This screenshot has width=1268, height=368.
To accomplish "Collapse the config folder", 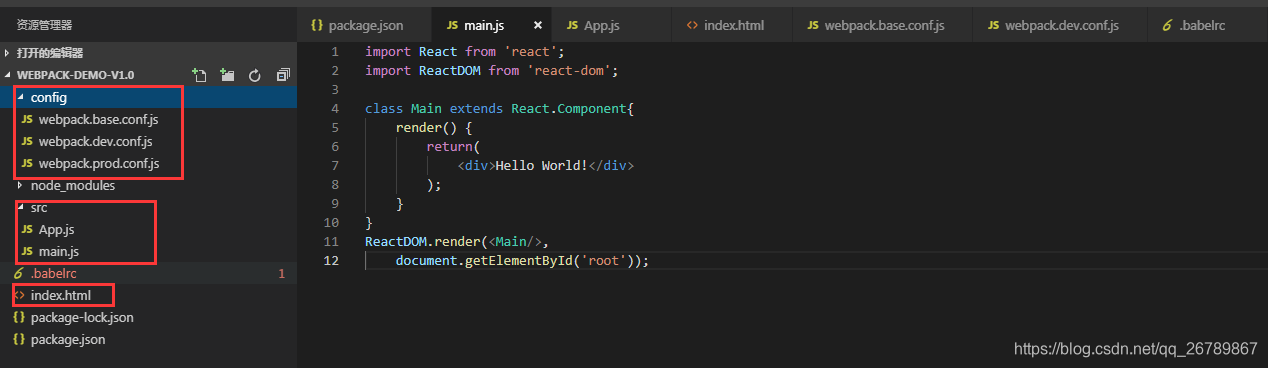I will [148, 97].
